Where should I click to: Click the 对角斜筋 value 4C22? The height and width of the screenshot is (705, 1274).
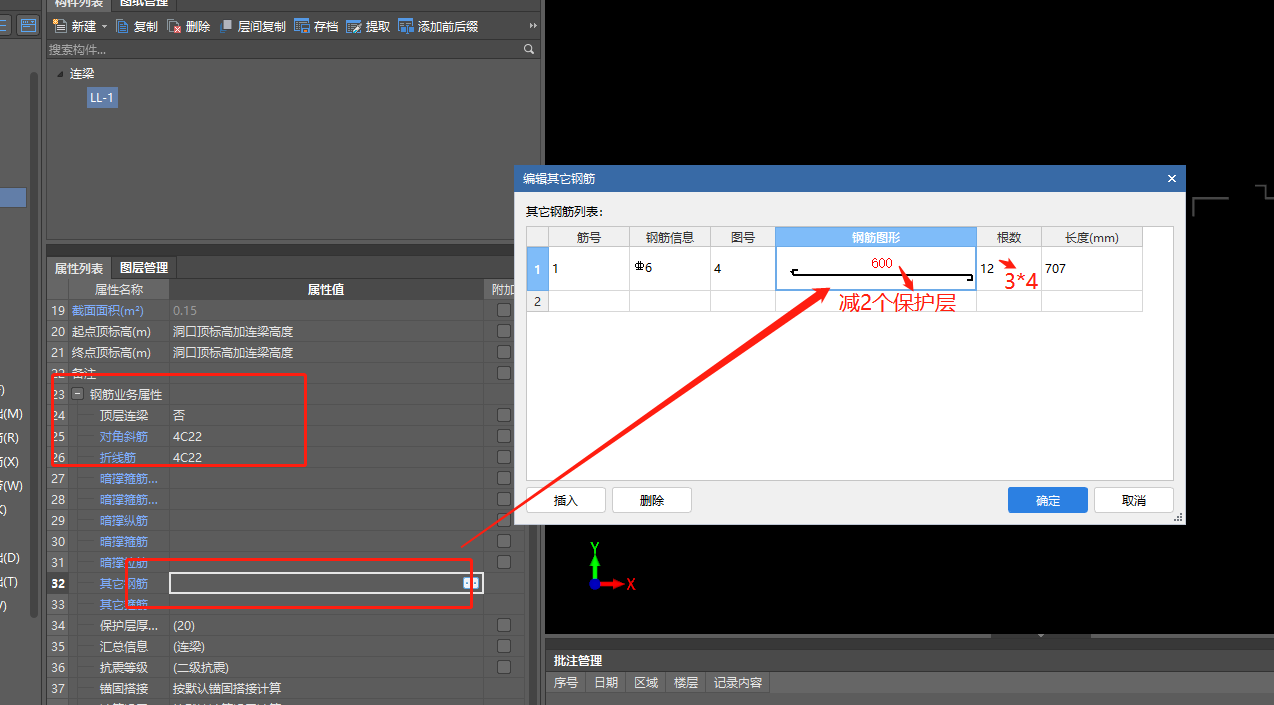187,436
